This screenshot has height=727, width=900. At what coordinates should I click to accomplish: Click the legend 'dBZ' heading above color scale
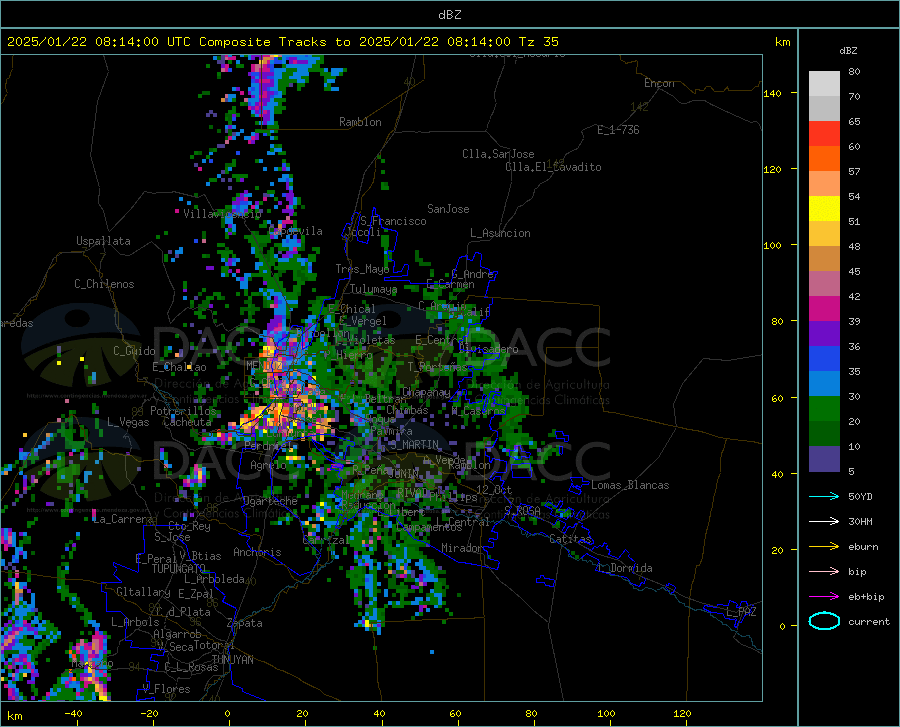(x=848, y=50)
